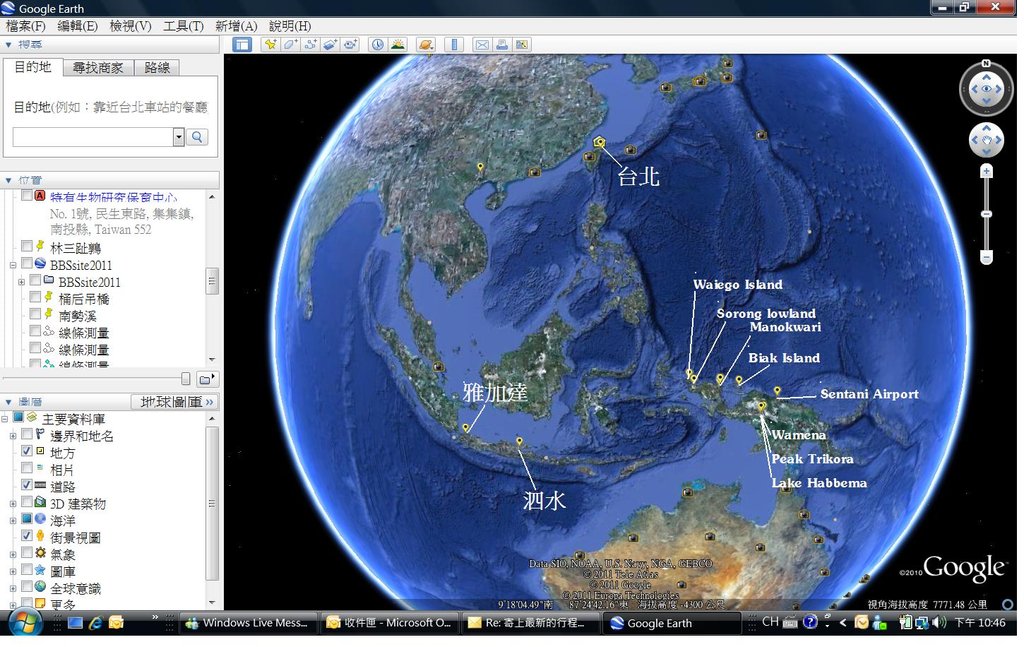The height and width of the screenshot is (647, 1024).
Task: Expand the nested BBSsite2011 folder
Action: pos(22,282)
